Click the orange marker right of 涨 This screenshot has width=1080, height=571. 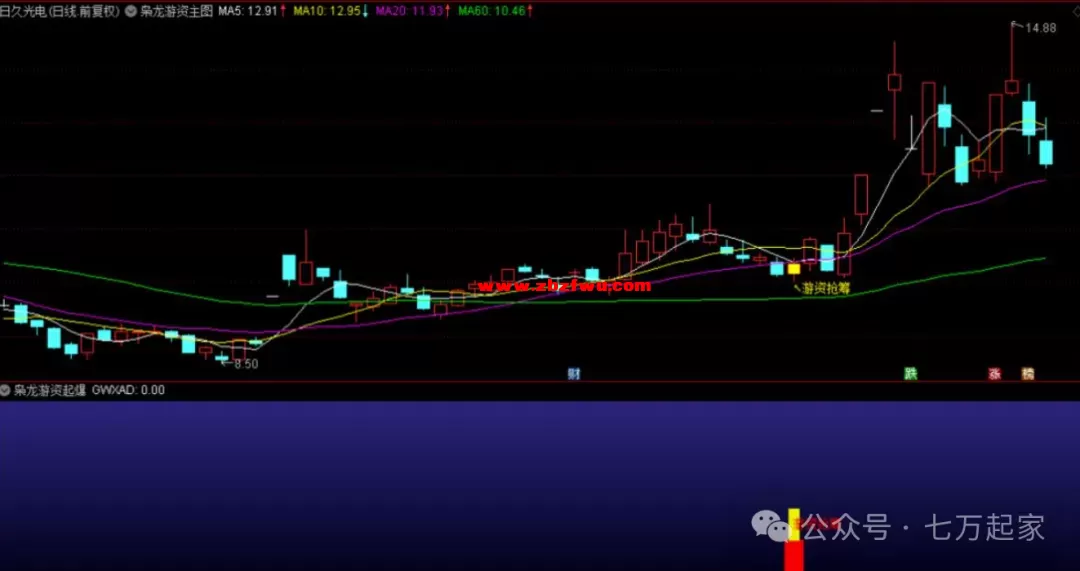[x=1028, y=374]
